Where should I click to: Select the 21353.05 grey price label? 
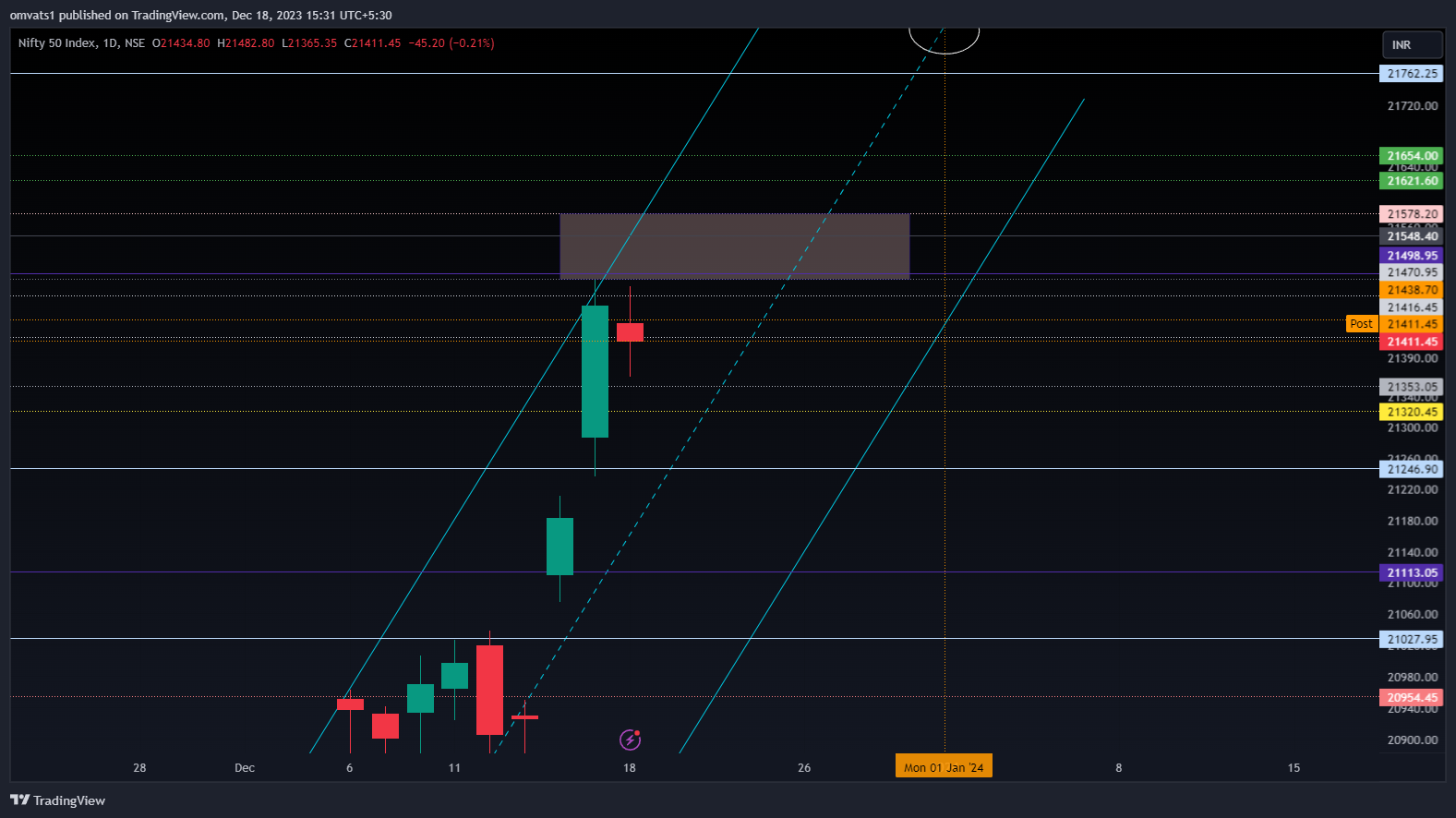1412,387
